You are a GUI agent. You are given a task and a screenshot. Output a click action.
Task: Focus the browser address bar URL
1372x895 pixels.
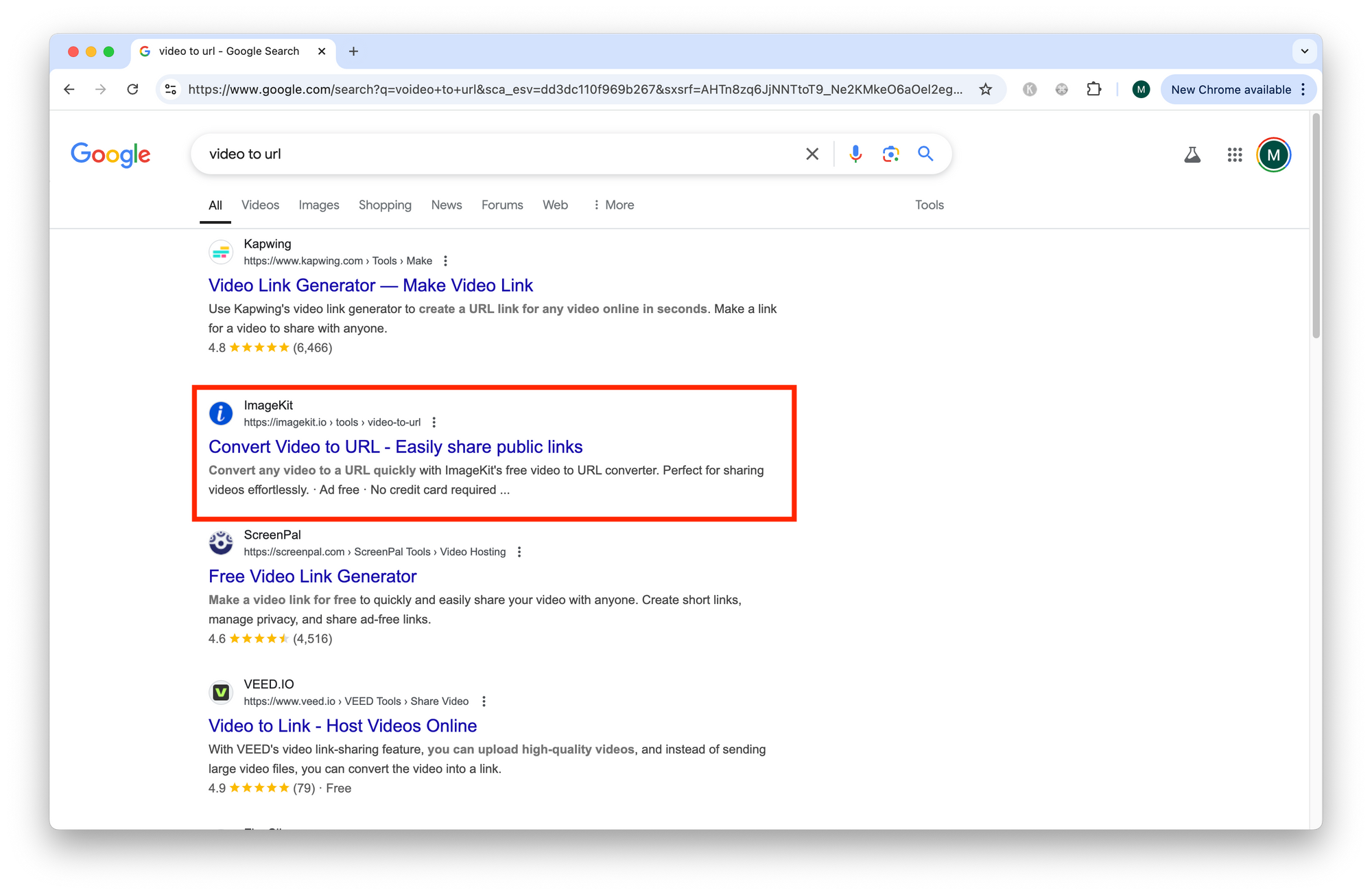(x=575, y=89)
